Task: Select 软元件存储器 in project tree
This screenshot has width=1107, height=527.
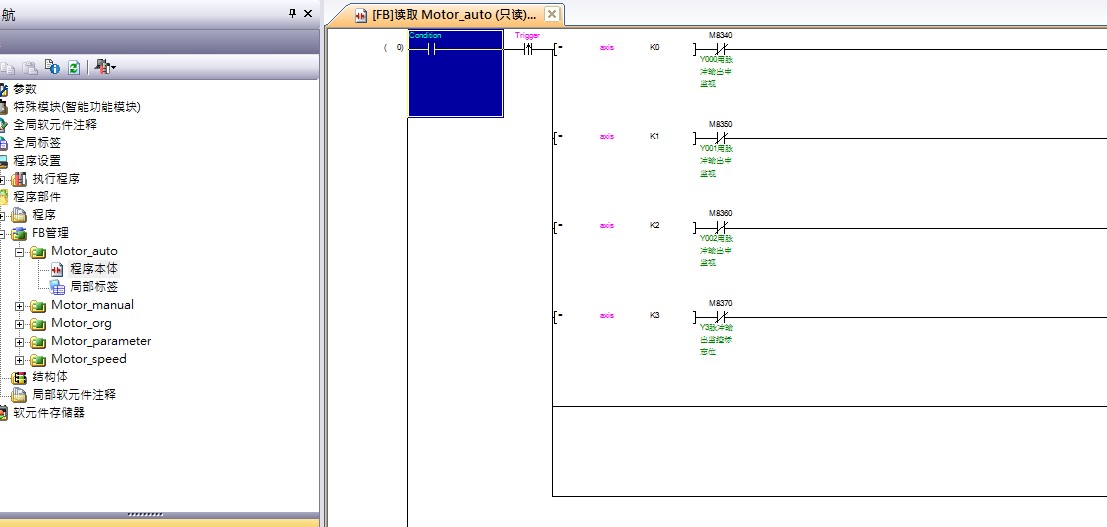Action: click(48, 413)
